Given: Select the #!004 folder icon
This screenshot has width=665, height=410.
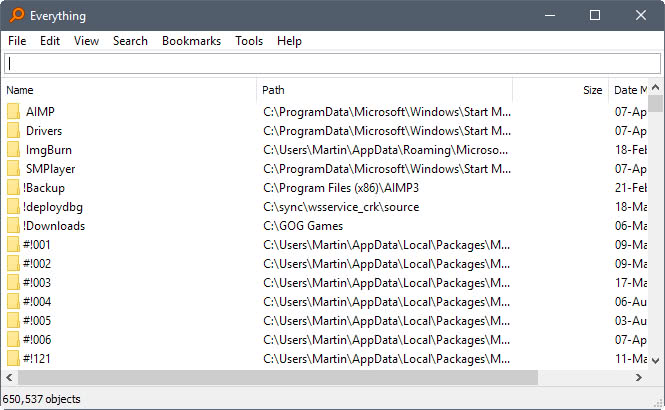Looking at the screenshot, I should [x=14, y=302].
